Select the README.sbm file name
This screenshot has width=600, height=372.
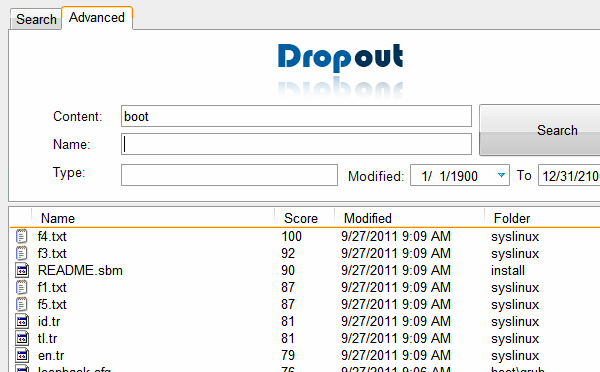pyautogui.click(x=80, y=270)
